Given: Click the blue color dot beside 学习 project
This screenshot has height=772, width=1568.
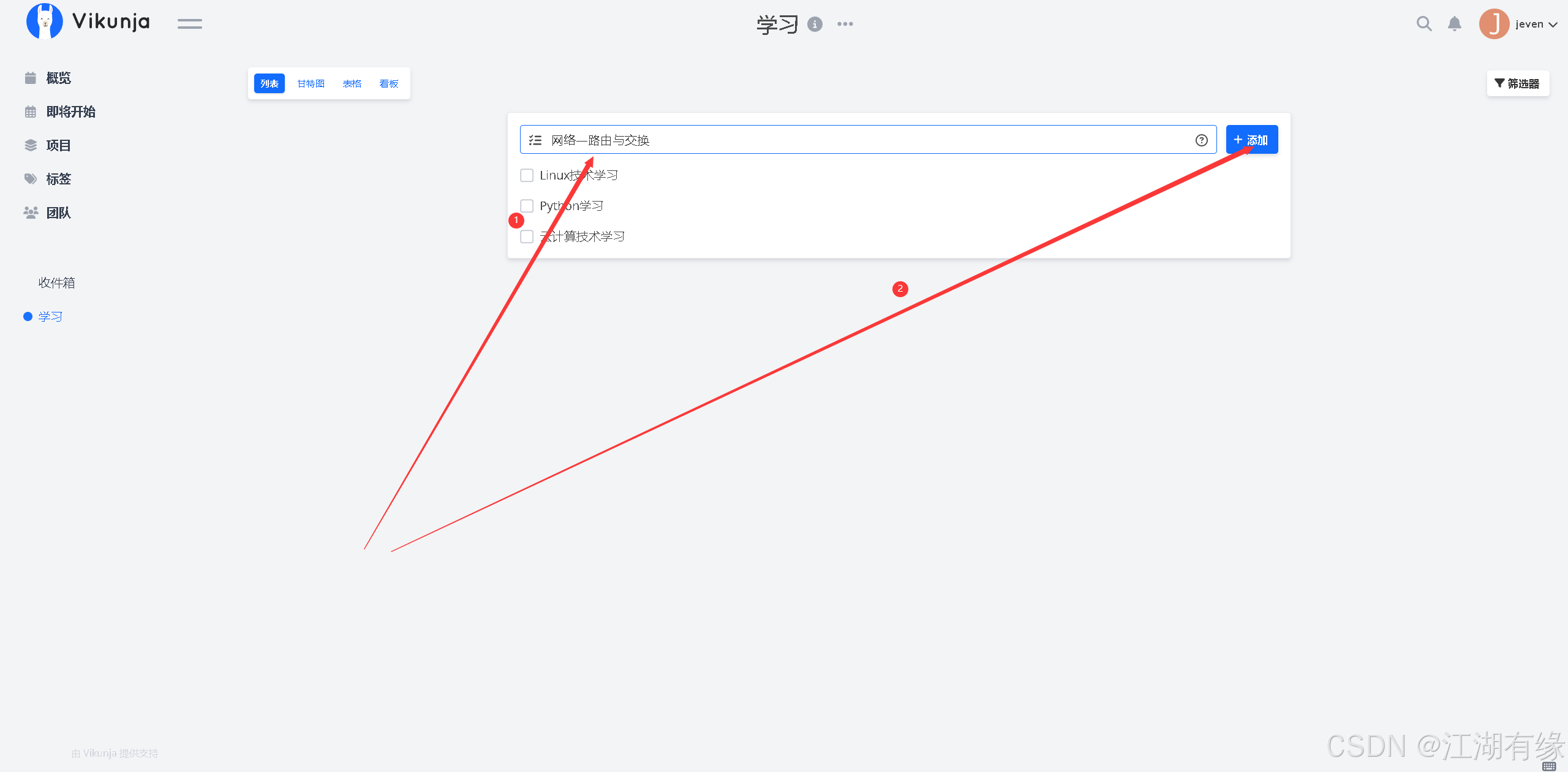Looking at the screenshot, I should 28,317.
